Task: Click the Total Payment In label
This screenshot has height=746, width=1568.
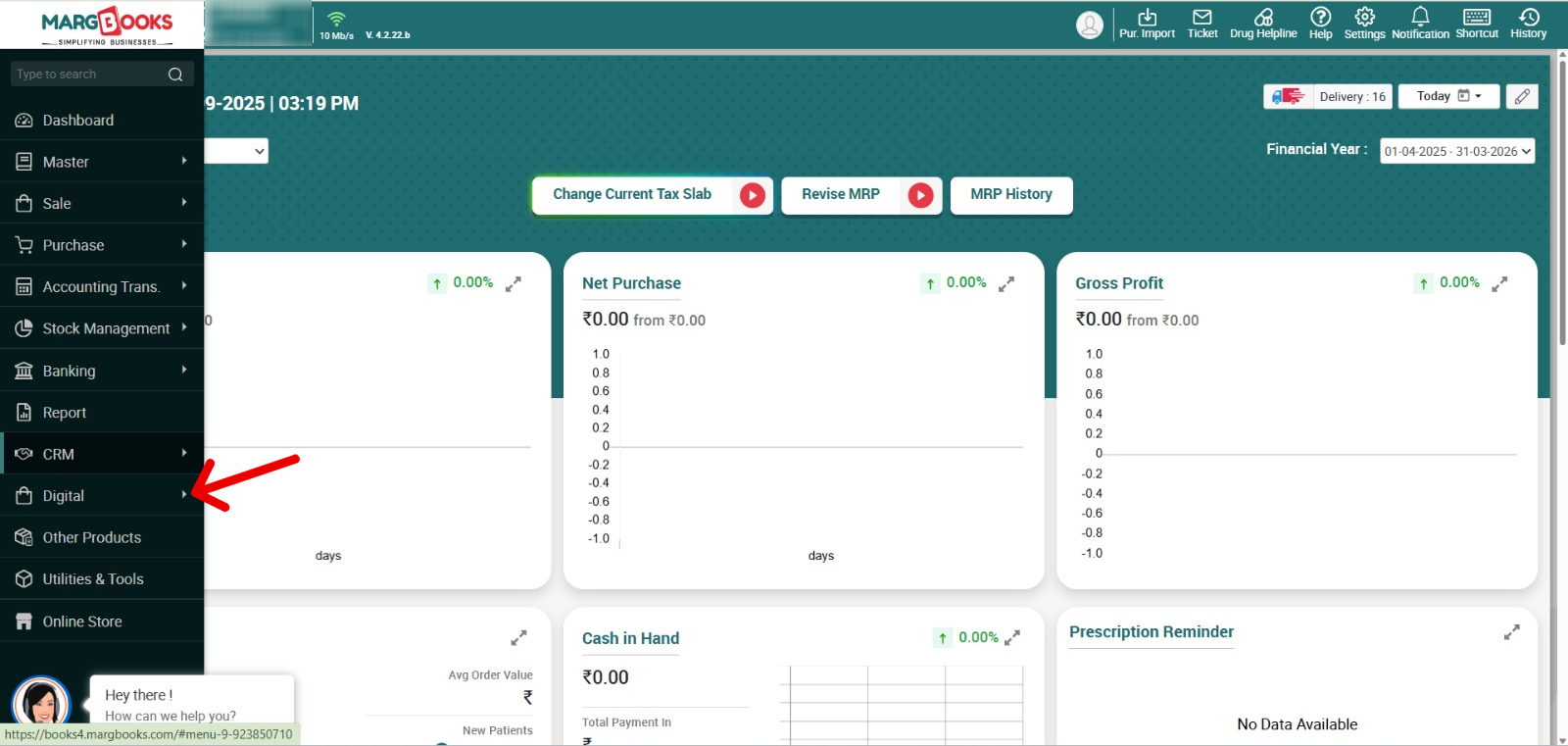Action: [x=626, y=722]
